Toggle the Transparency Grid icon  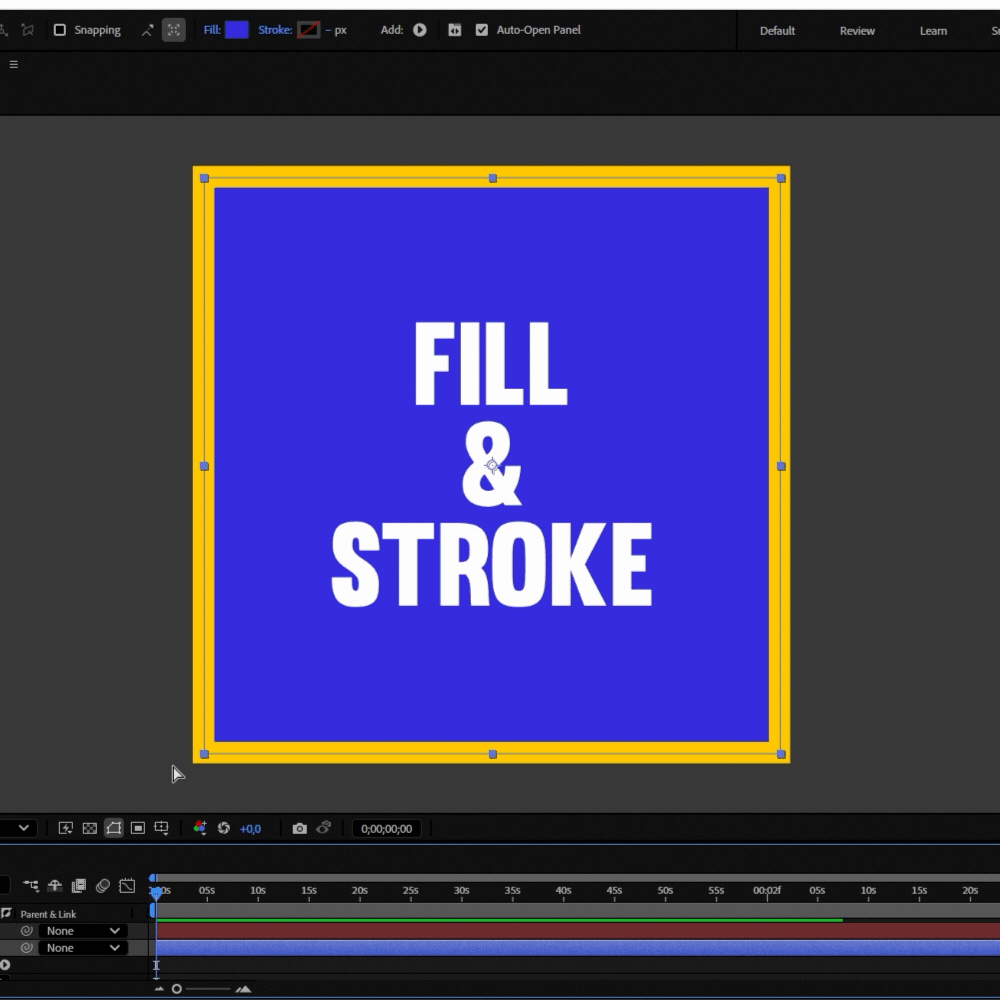tap(90, 828)
